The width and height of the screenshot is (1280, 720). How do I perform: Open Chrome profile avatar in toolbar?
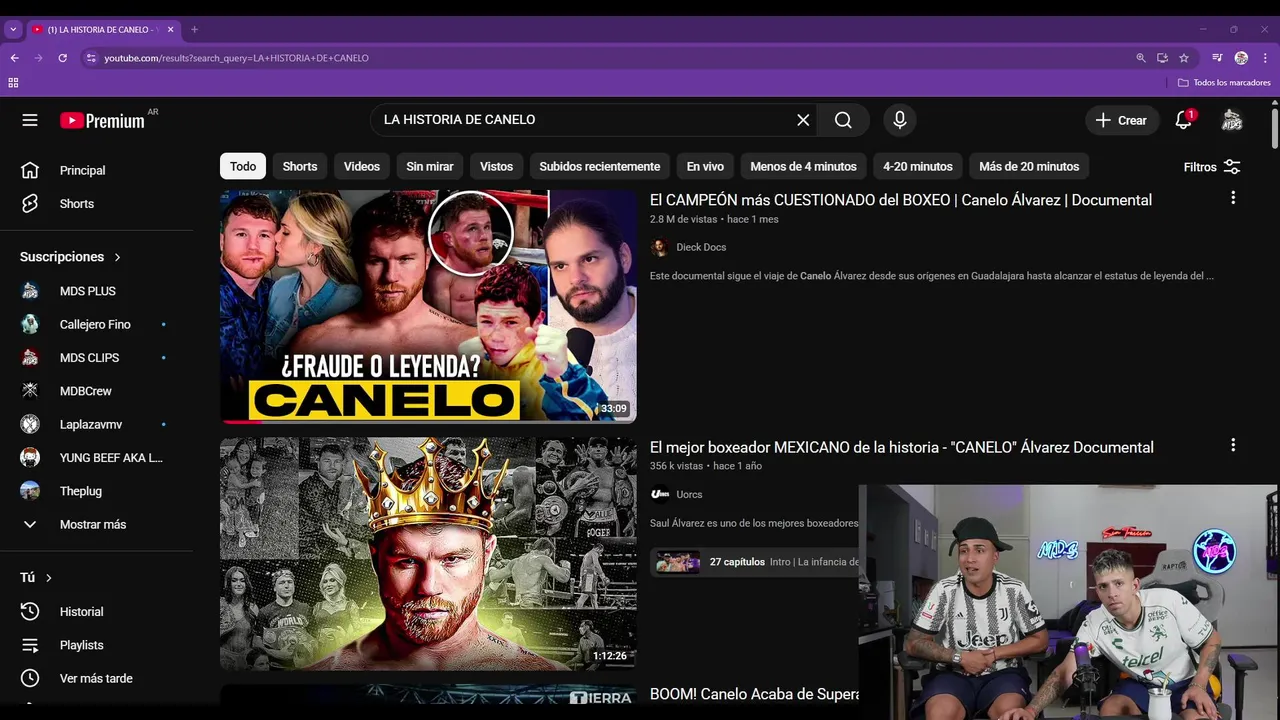point(1241,58)
